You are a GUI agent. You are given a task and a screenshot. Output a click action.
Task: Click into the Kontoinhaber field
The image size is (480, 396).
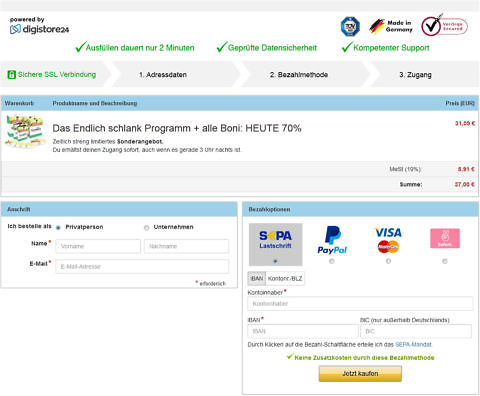coord(360,304)
